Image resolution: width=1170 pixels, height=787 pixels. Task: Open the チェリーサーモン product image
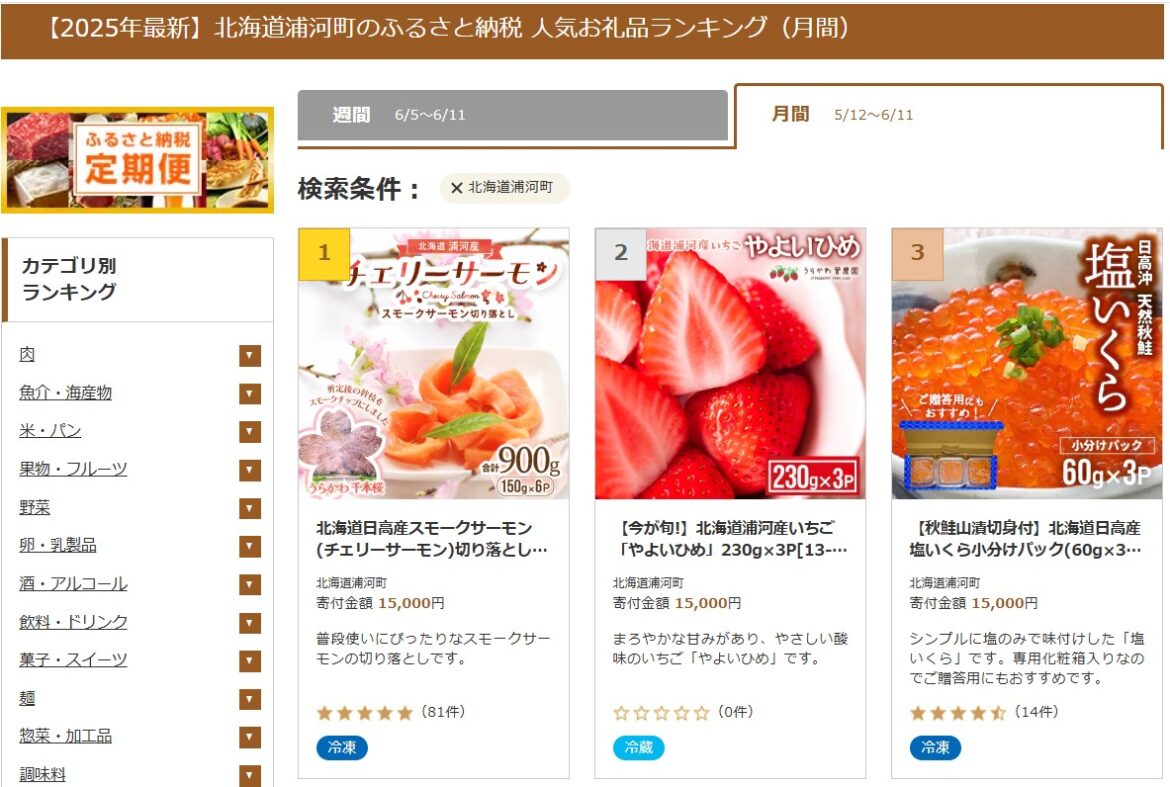(434, 363)
